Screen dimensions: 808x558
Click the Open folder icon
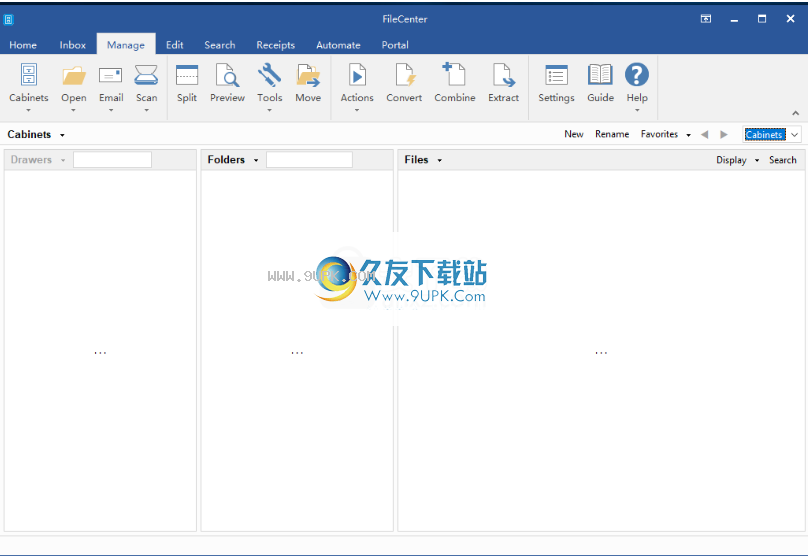tap(74, 75)
